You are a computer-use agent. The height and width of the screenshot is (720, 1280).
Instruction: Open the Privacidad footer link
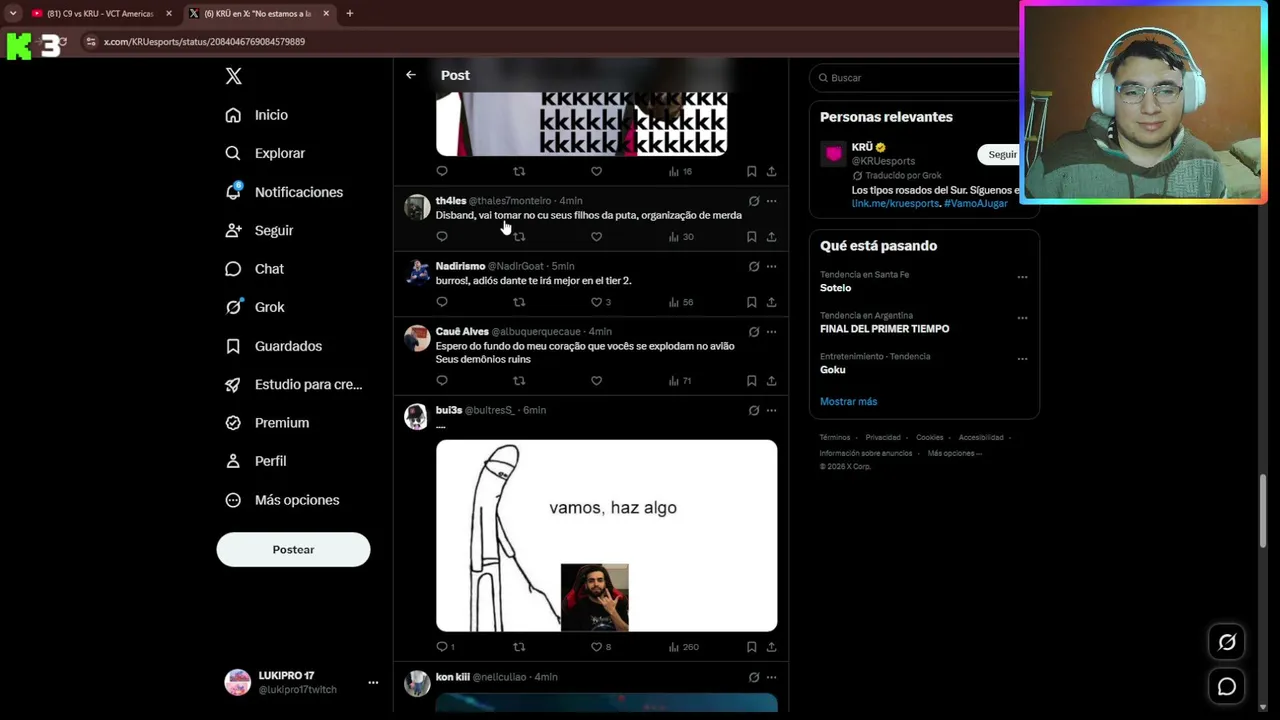(883, 437)
